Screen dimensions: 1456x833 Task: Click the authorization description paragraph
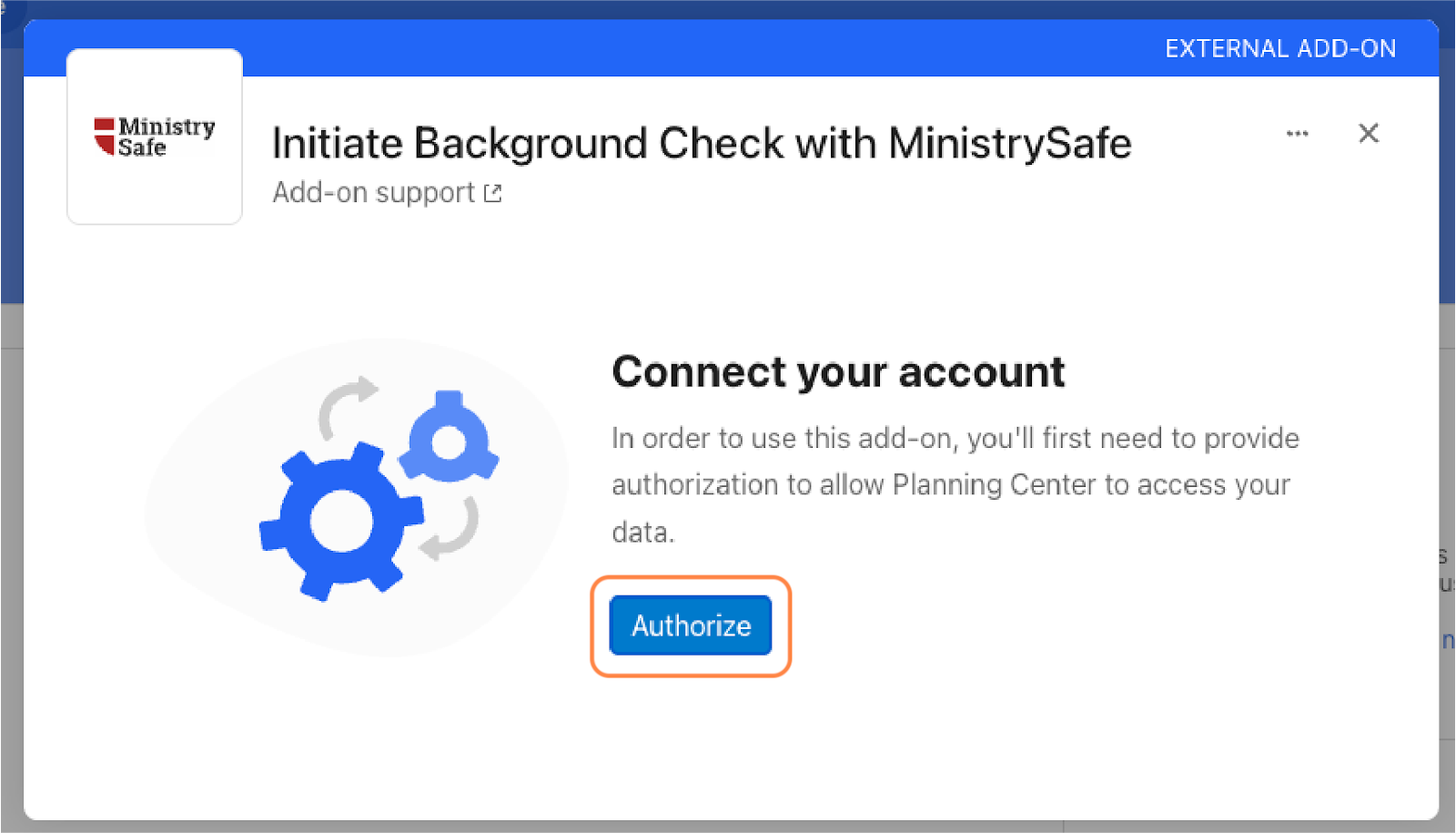pyautogui.click(x=954, y=484)
